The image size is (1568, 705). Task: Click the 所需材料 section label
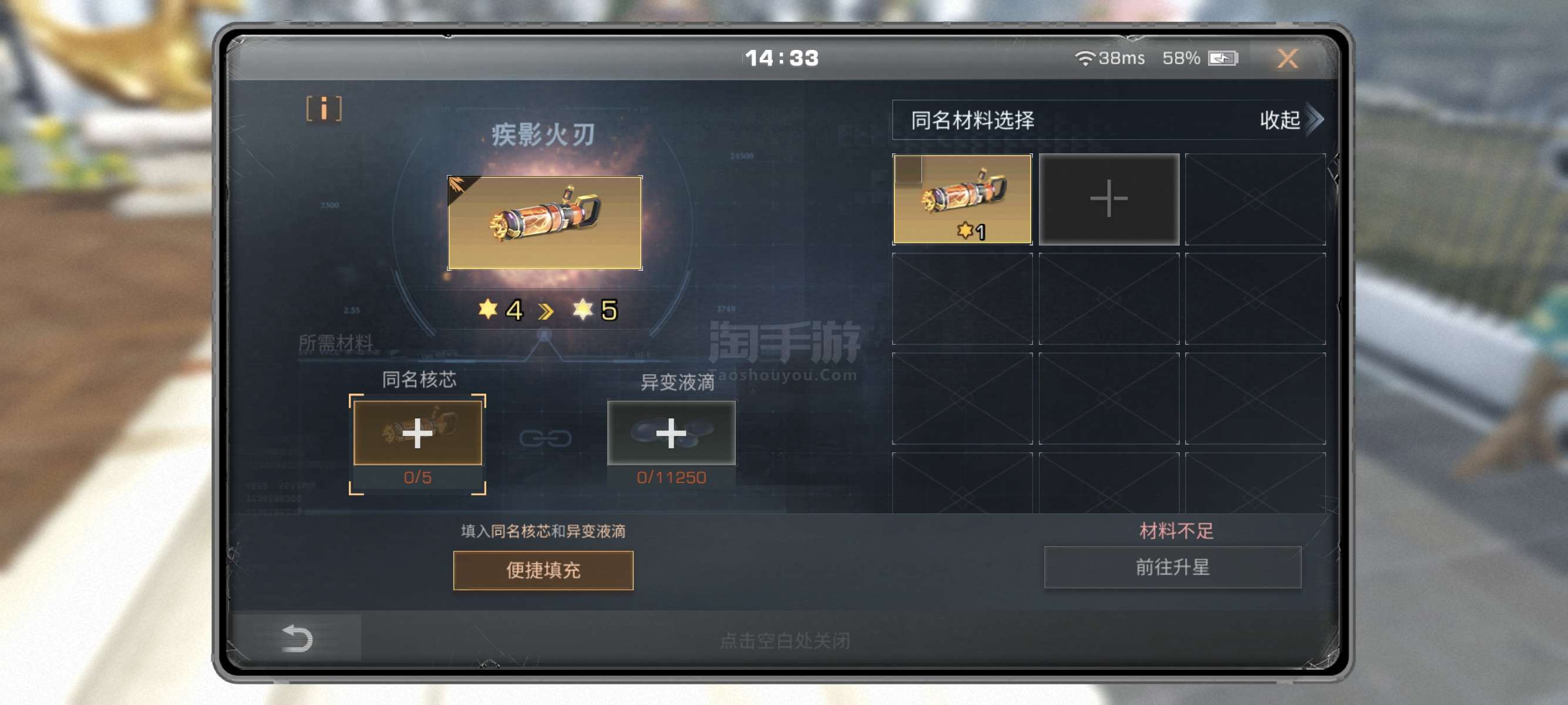[x=335, y=343]
